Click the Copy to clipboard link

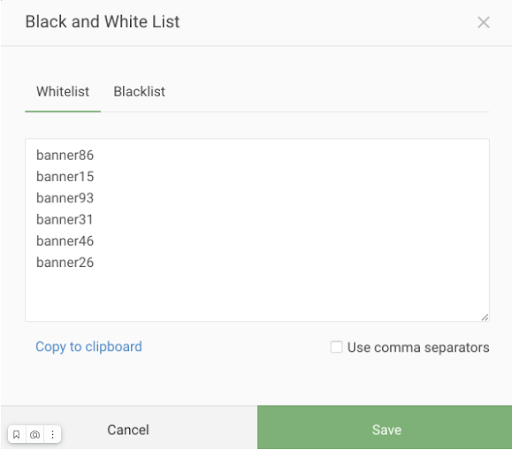point(89,347)
